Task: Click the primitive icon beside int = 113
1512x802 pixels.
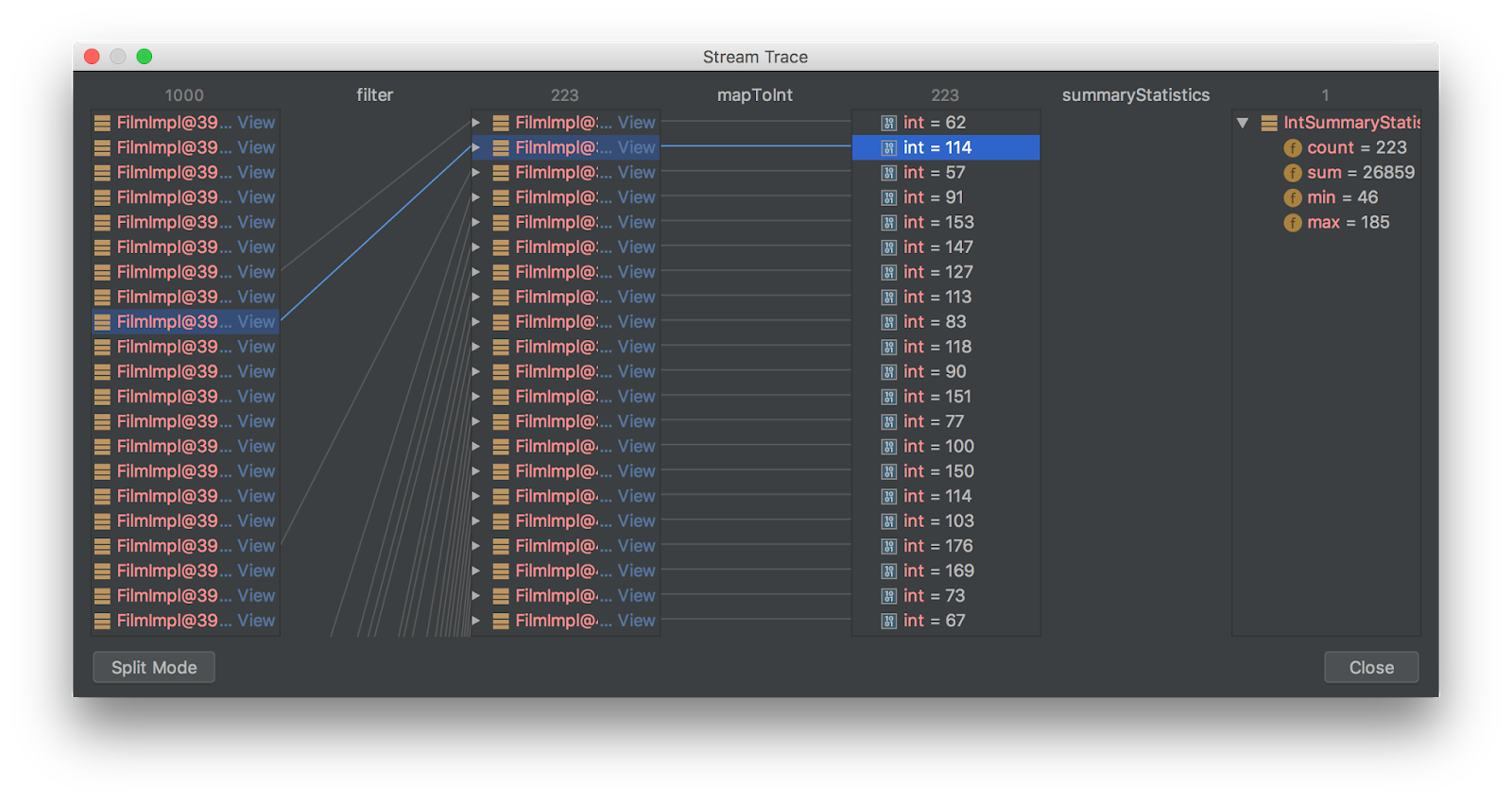Action: coord(888,298)
